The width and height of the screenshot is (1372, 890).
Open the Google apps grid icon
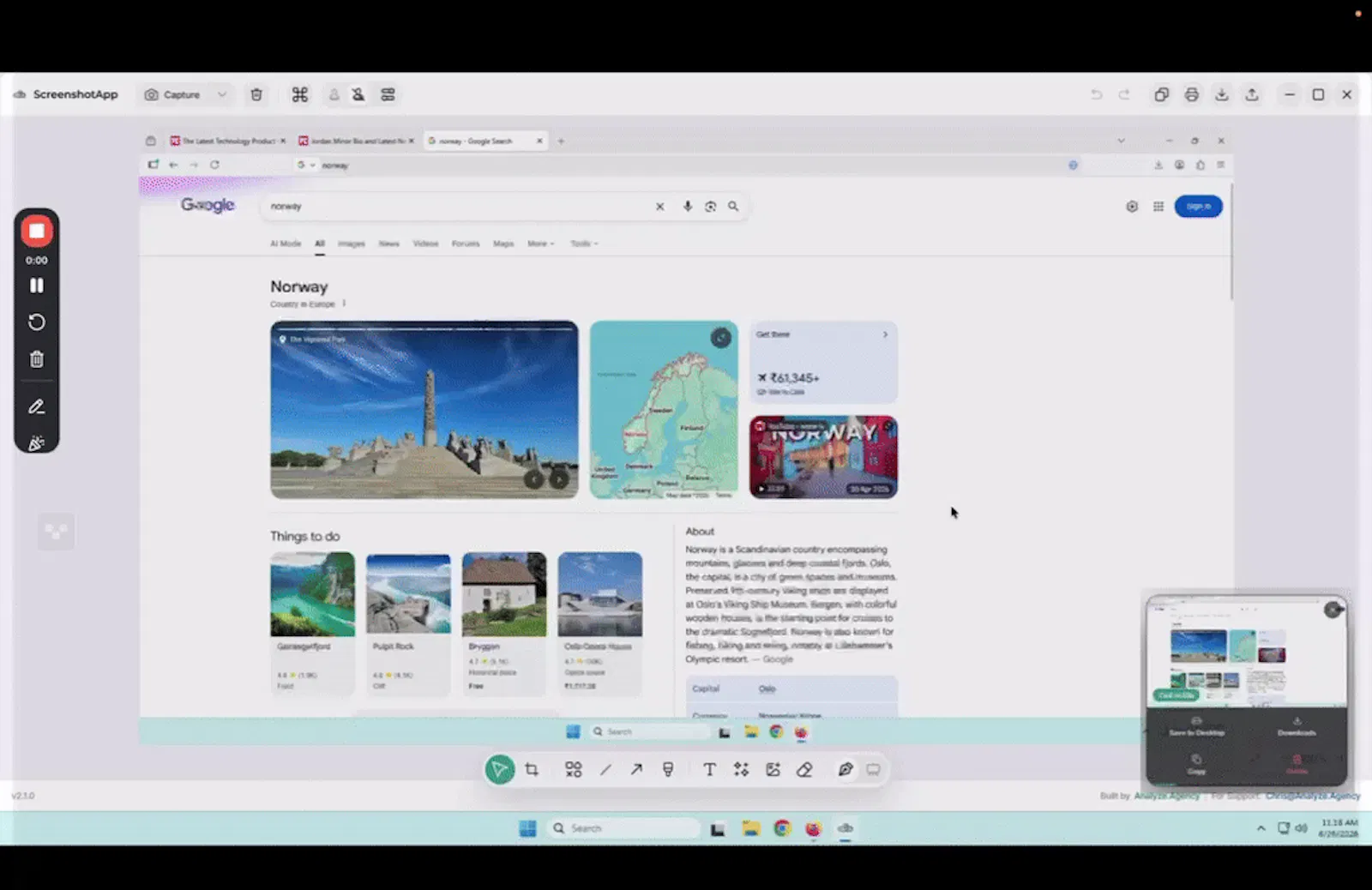click(1158, 207)
